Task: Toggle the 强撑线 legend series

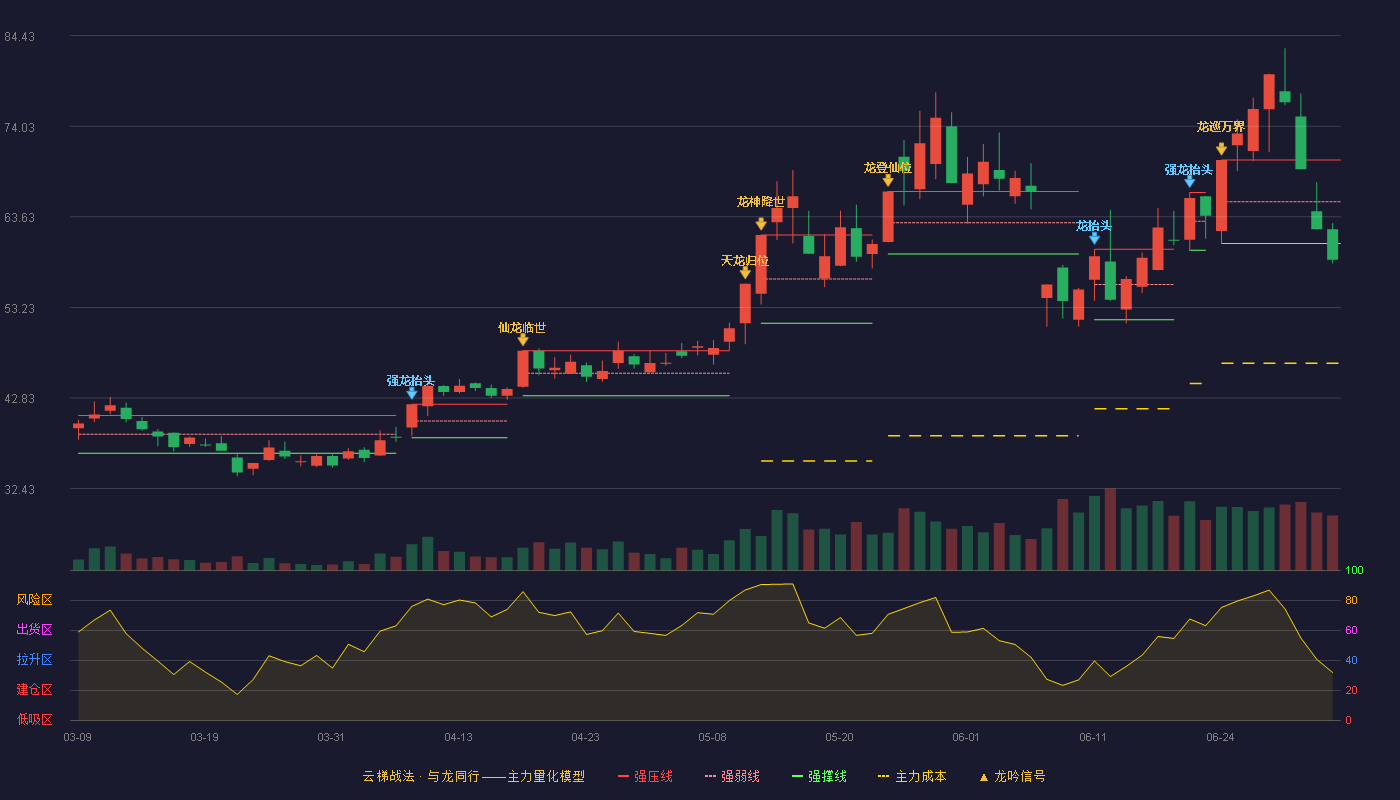Action: (819, 776)
